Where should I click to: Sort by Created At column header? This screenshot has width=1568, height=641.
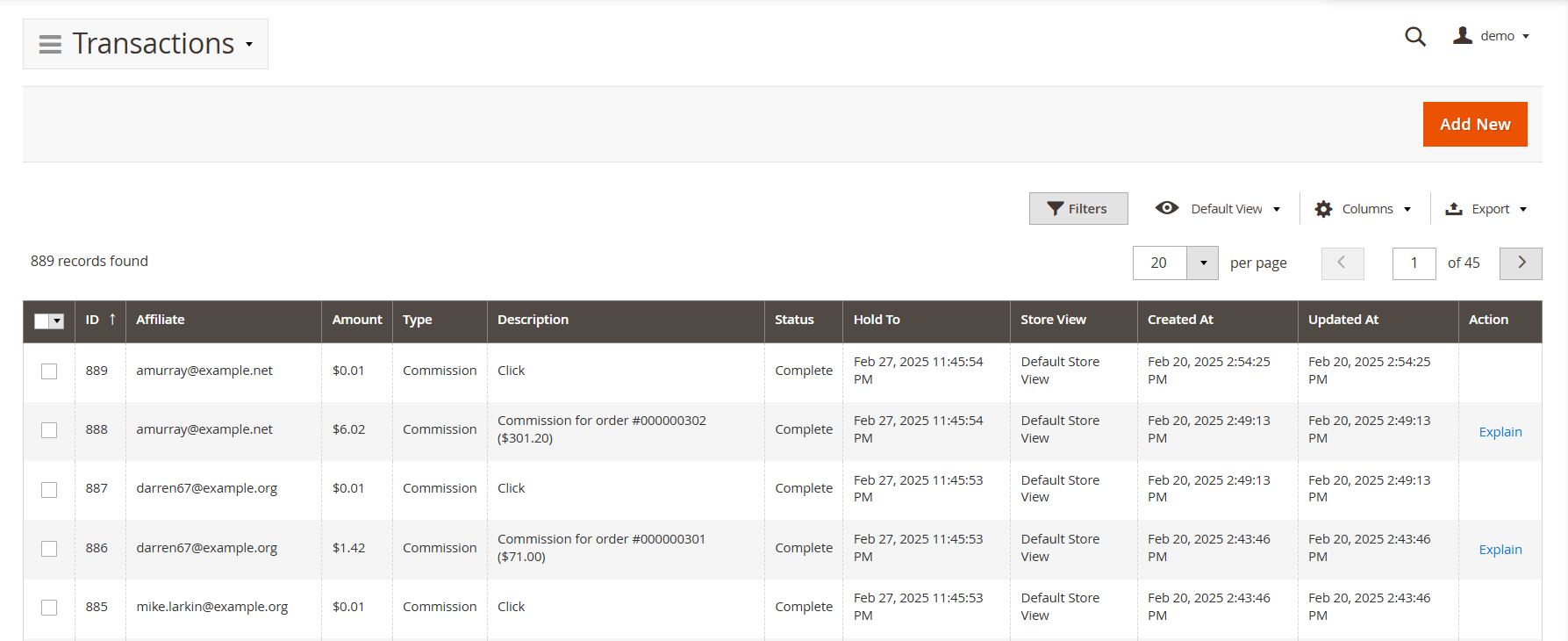point(1179,320)
